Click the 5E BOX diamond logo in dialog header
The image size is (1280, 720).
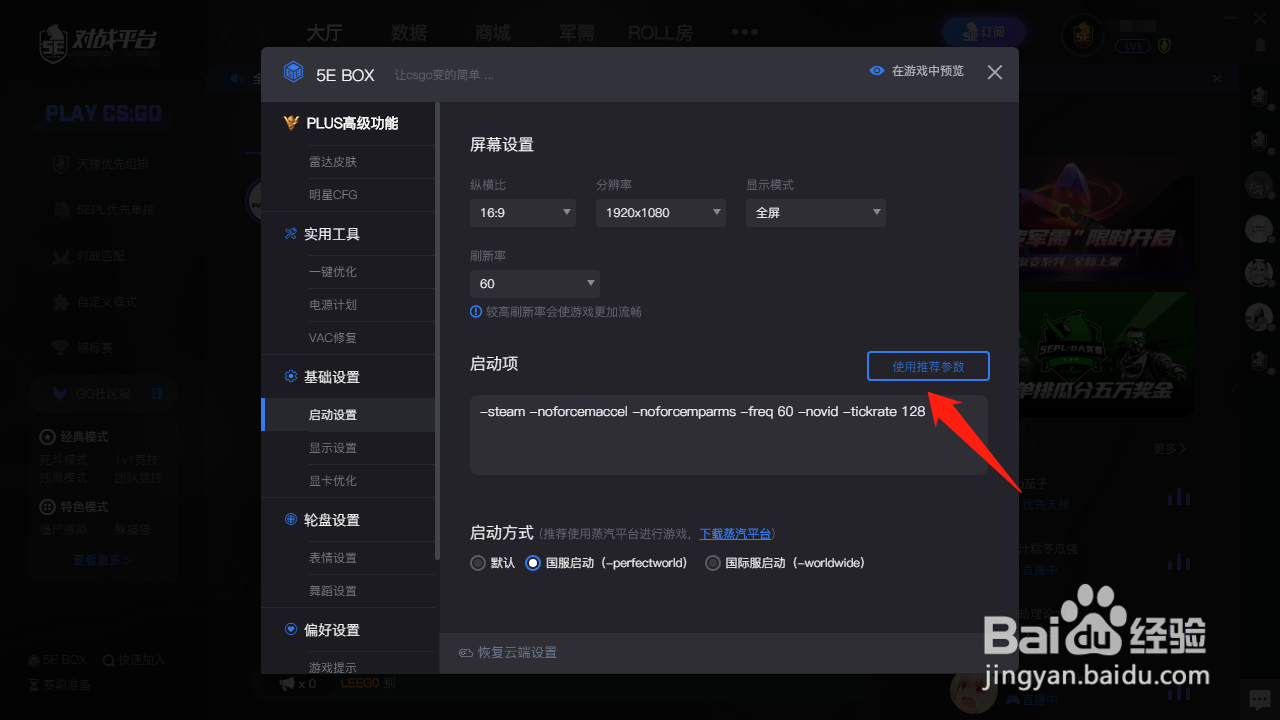point(293,72)
